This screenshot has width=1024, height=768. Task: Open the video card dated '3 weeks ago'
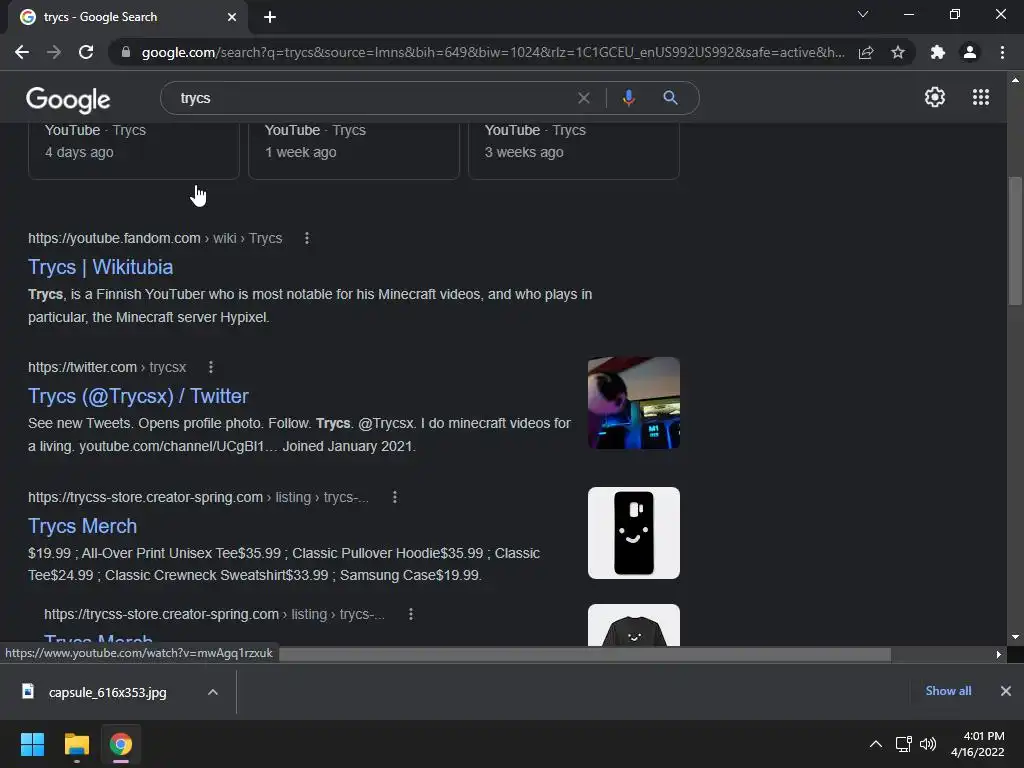(574, 150)
